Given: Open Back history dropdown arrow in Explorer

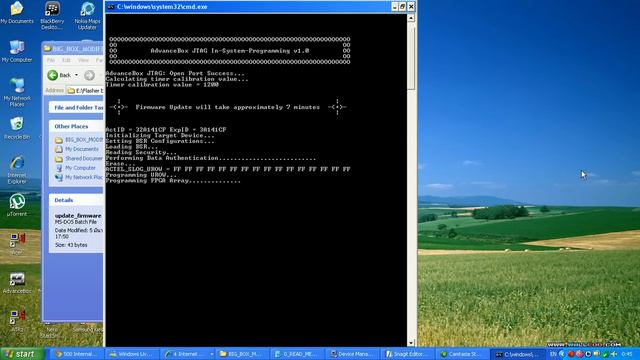Looking at the screenshot, I should 76,75.
